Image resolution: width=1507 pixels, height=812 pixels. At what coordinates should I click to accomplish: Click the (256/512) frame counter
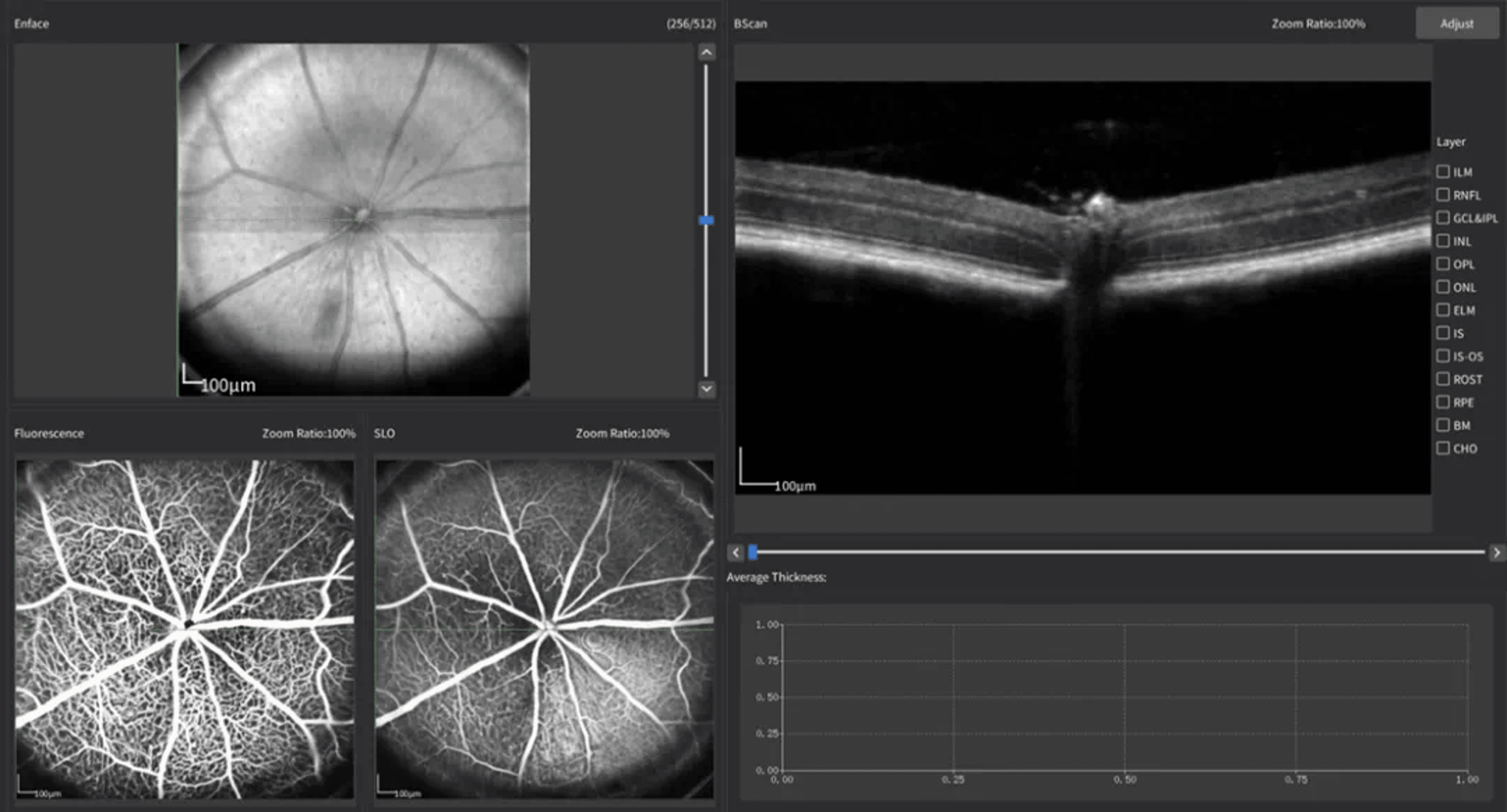point(691,24)
